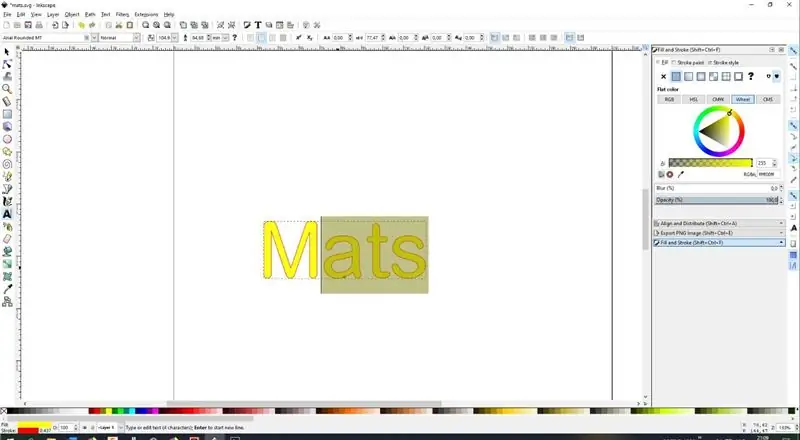Screen dimensions: 800x440
Task: Select the Paint bucket tool
Action: pyautogui.click(x=7, y=251)
